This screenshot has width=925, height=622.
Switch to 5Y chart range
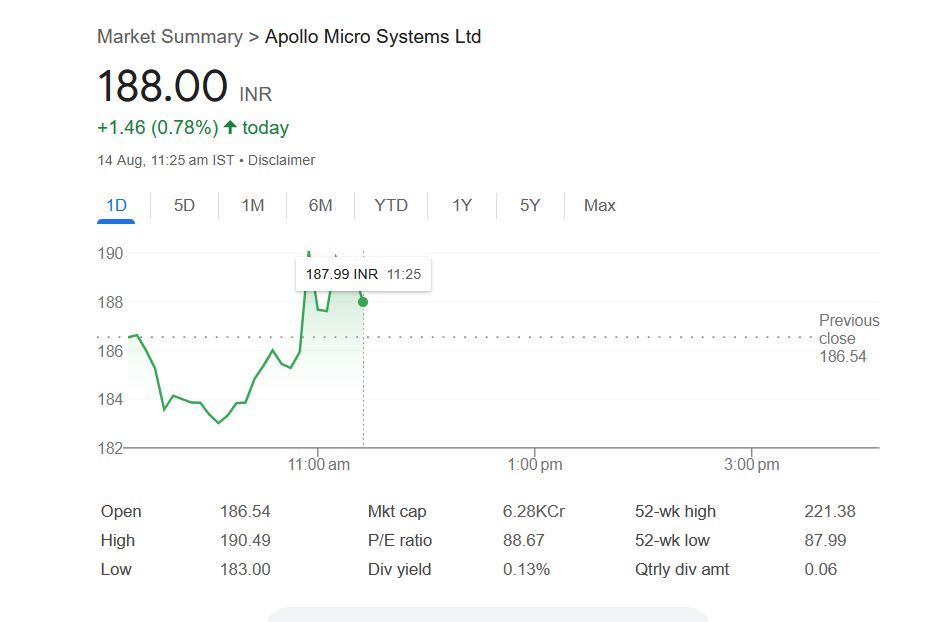click(x=529, y=205)
